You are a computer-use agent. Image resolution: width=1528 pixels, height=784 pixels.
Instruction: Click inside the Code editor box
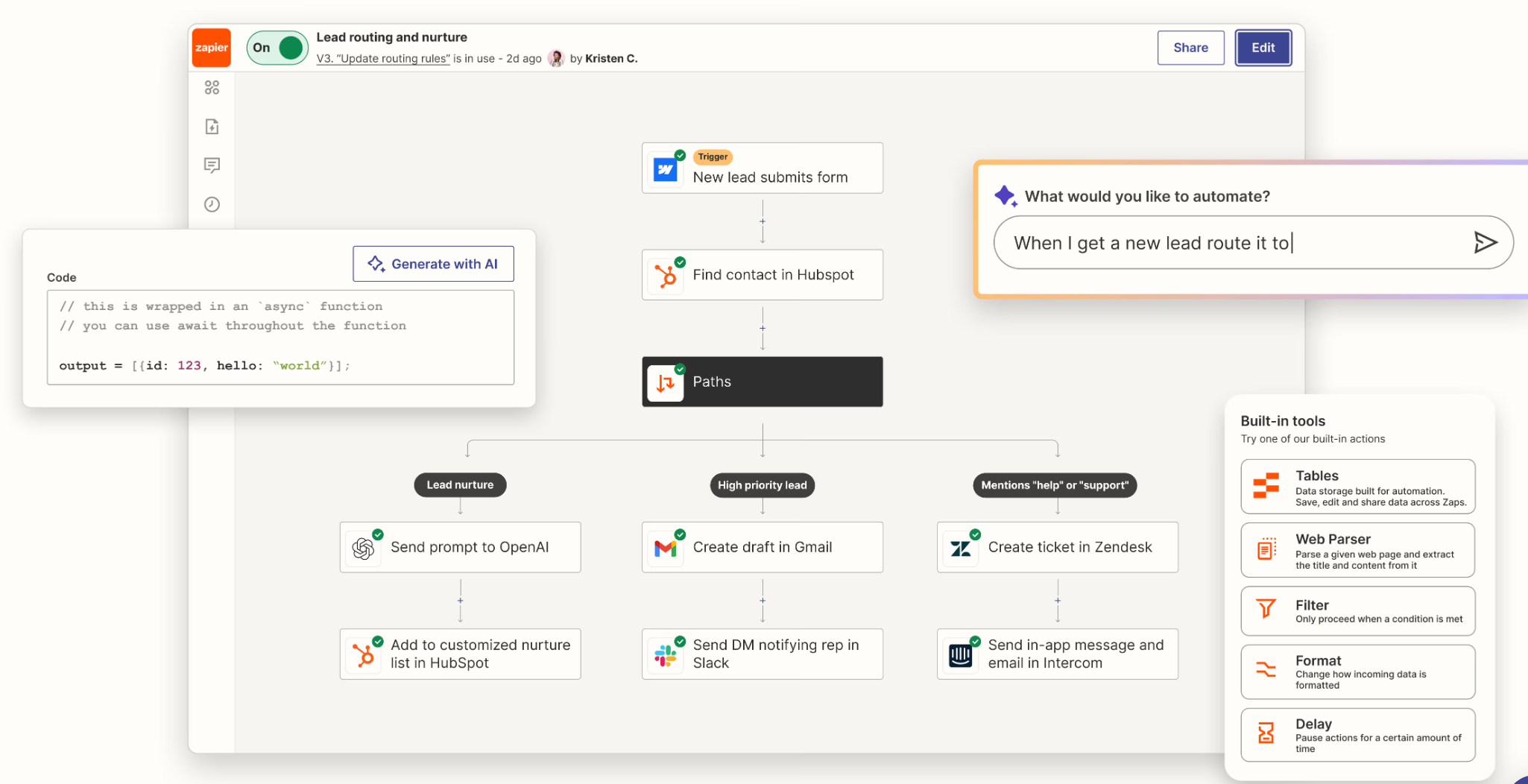pyautogui.click(x=280, y=337)
